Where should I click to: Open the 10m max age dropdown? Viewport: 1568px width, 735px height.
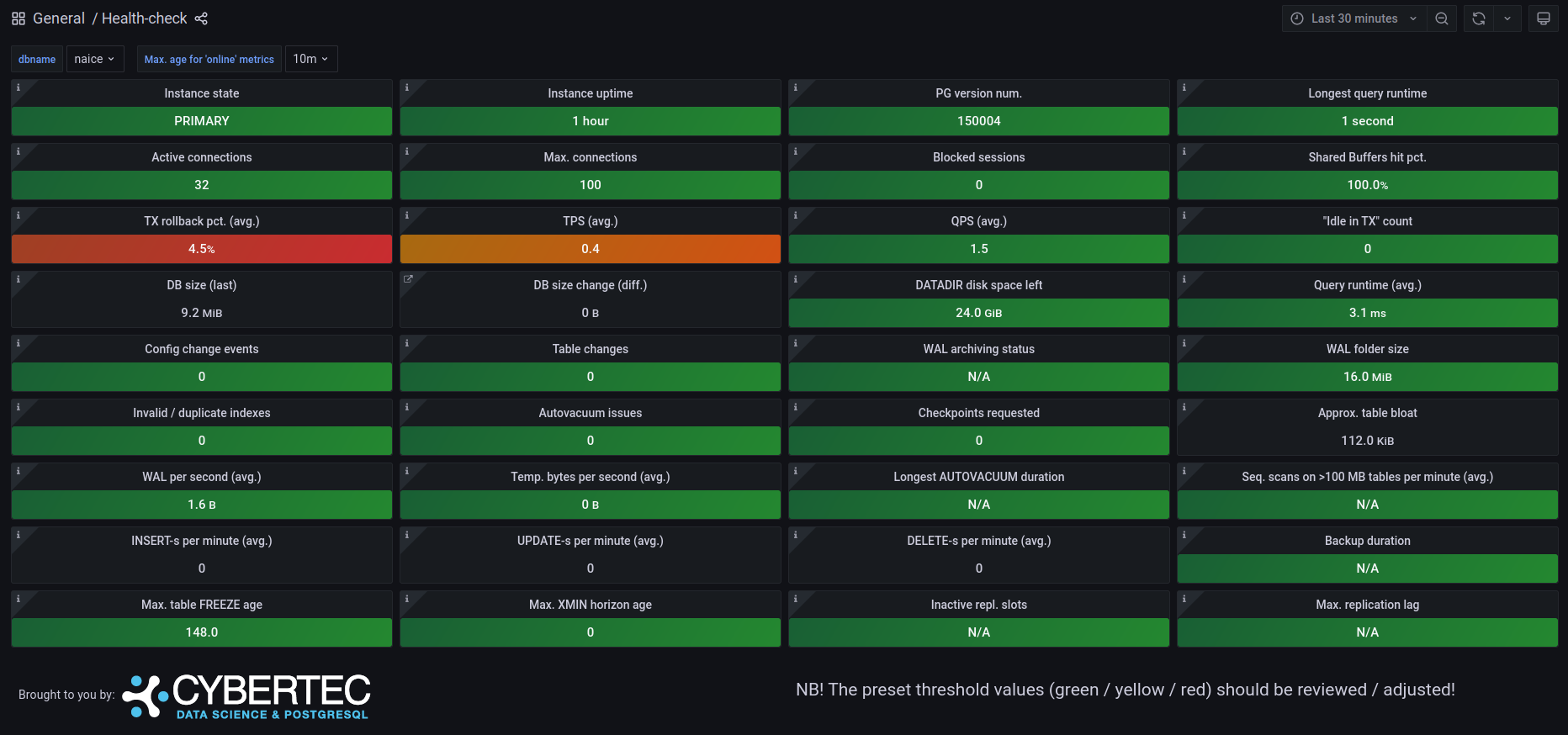[x=310, y=59]
